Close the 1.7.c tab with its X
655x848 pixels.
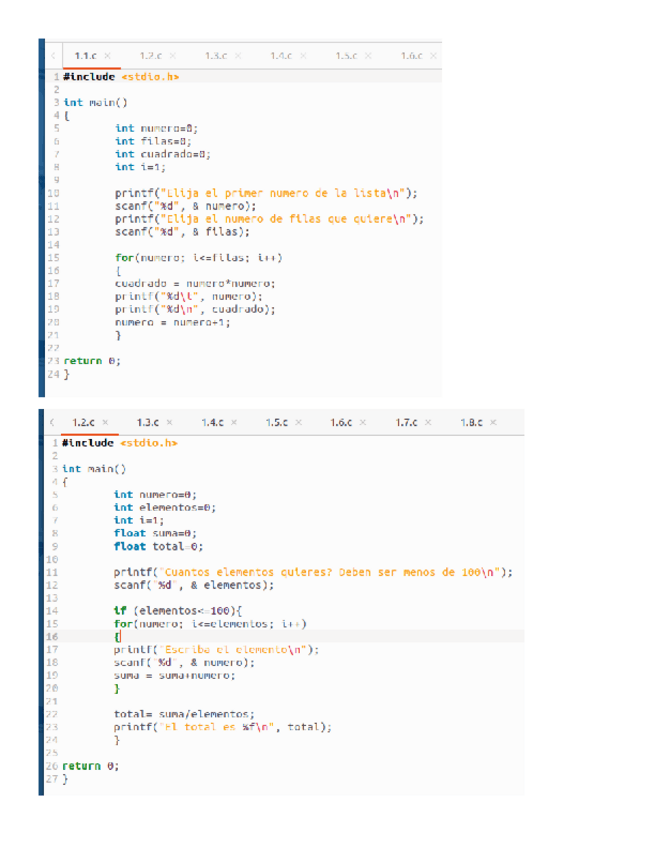429,423
